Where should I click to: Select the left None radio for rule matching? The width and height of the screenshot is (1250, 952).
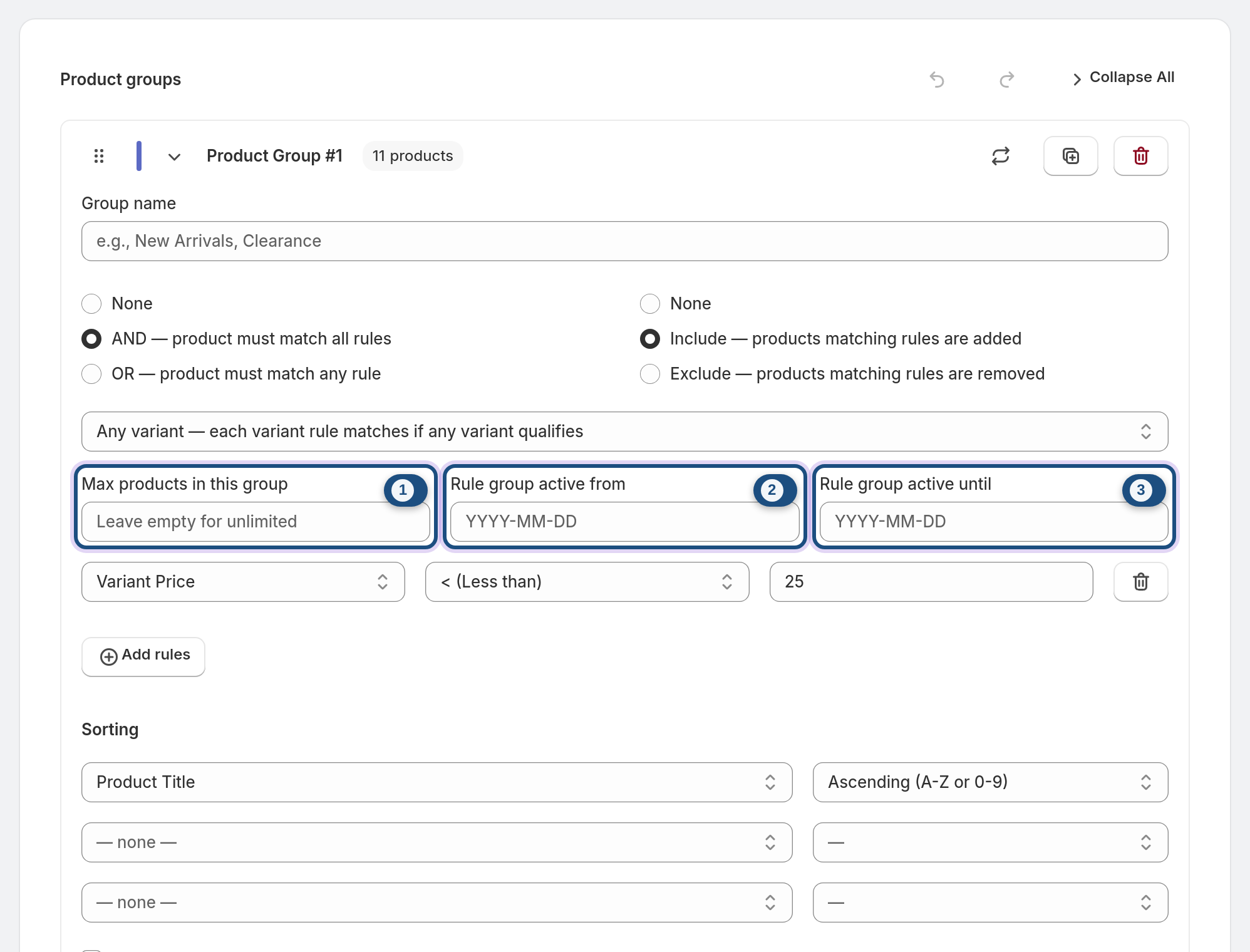91,304
